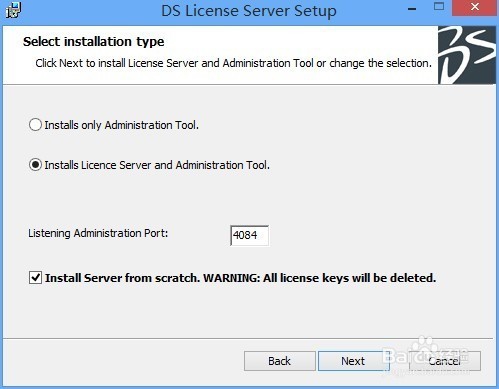The width and height of the screenshot is (499, 389).
Task: Click into the Listening Administration Port field
Action: (249, 236)
